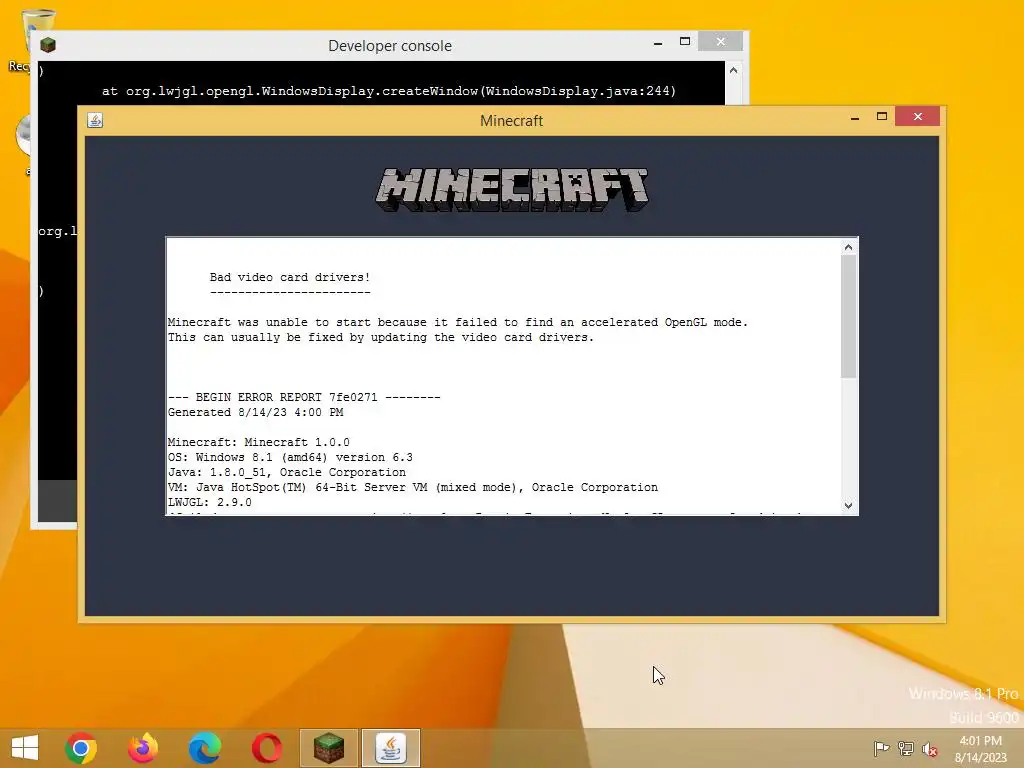Click the 'LWJGL: 2.9.0' line
1024x768 pixels.
[x=210, y=502]
